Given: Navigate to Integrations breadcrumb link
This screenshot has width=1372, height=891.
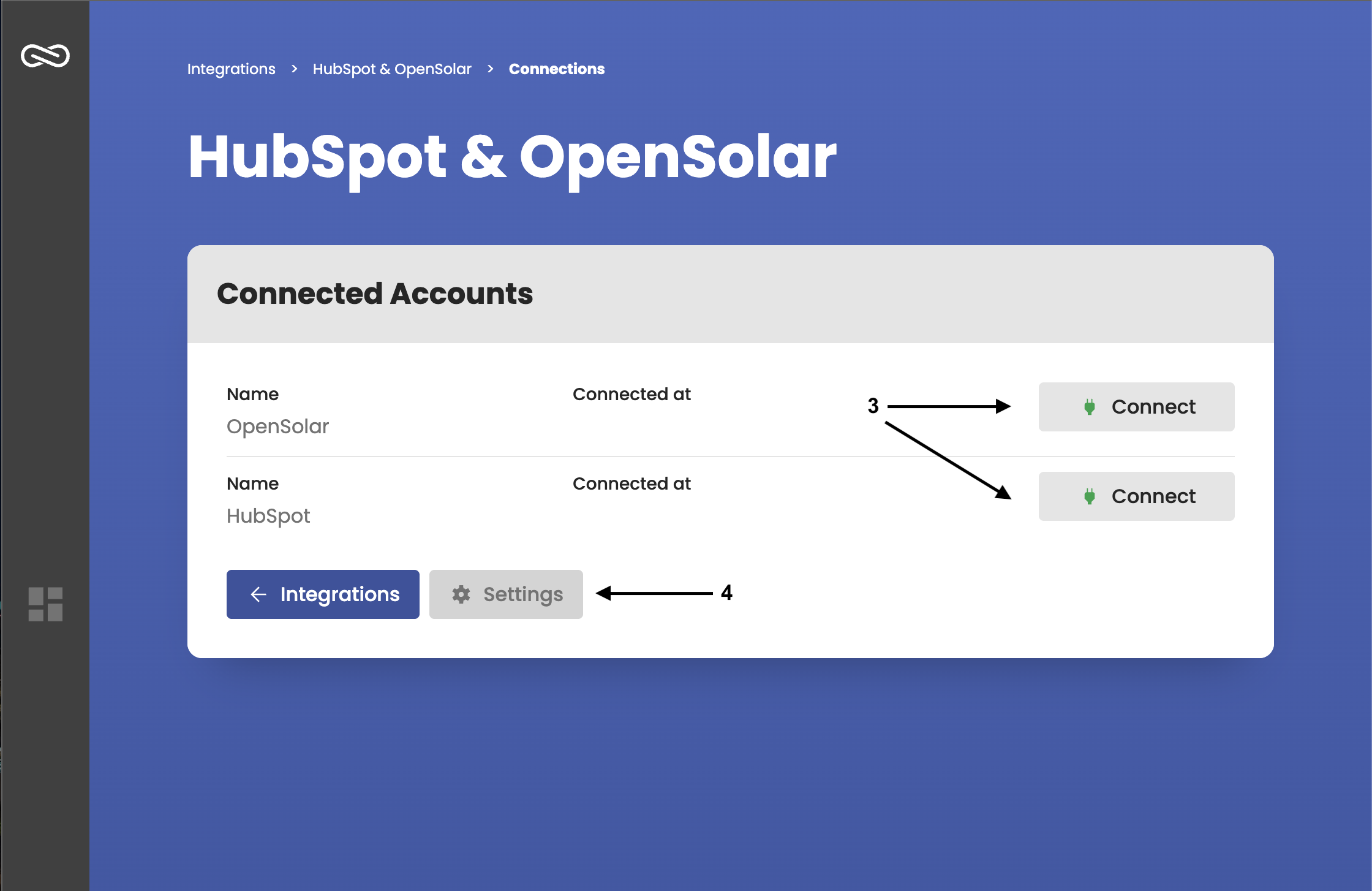Looking at the screenshot, I should [x=232, y=69].
